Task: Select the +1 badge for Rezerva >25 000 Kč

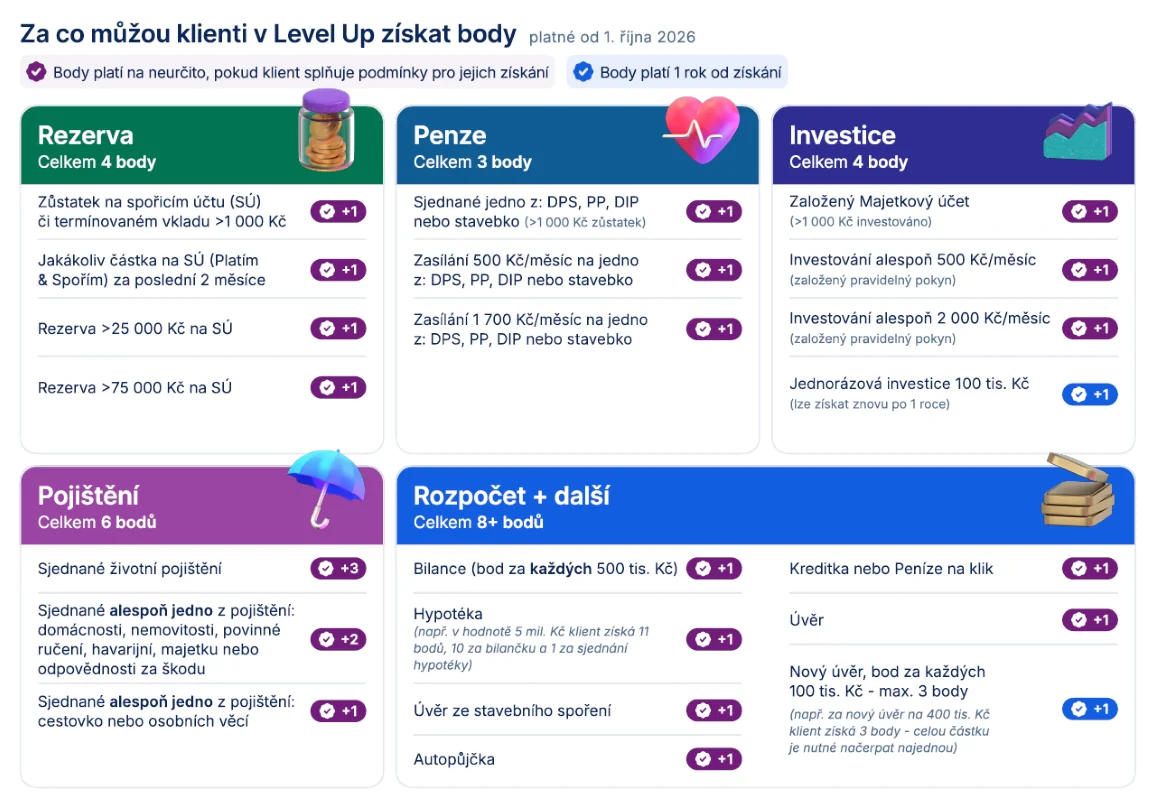Action: coord(339,328)
